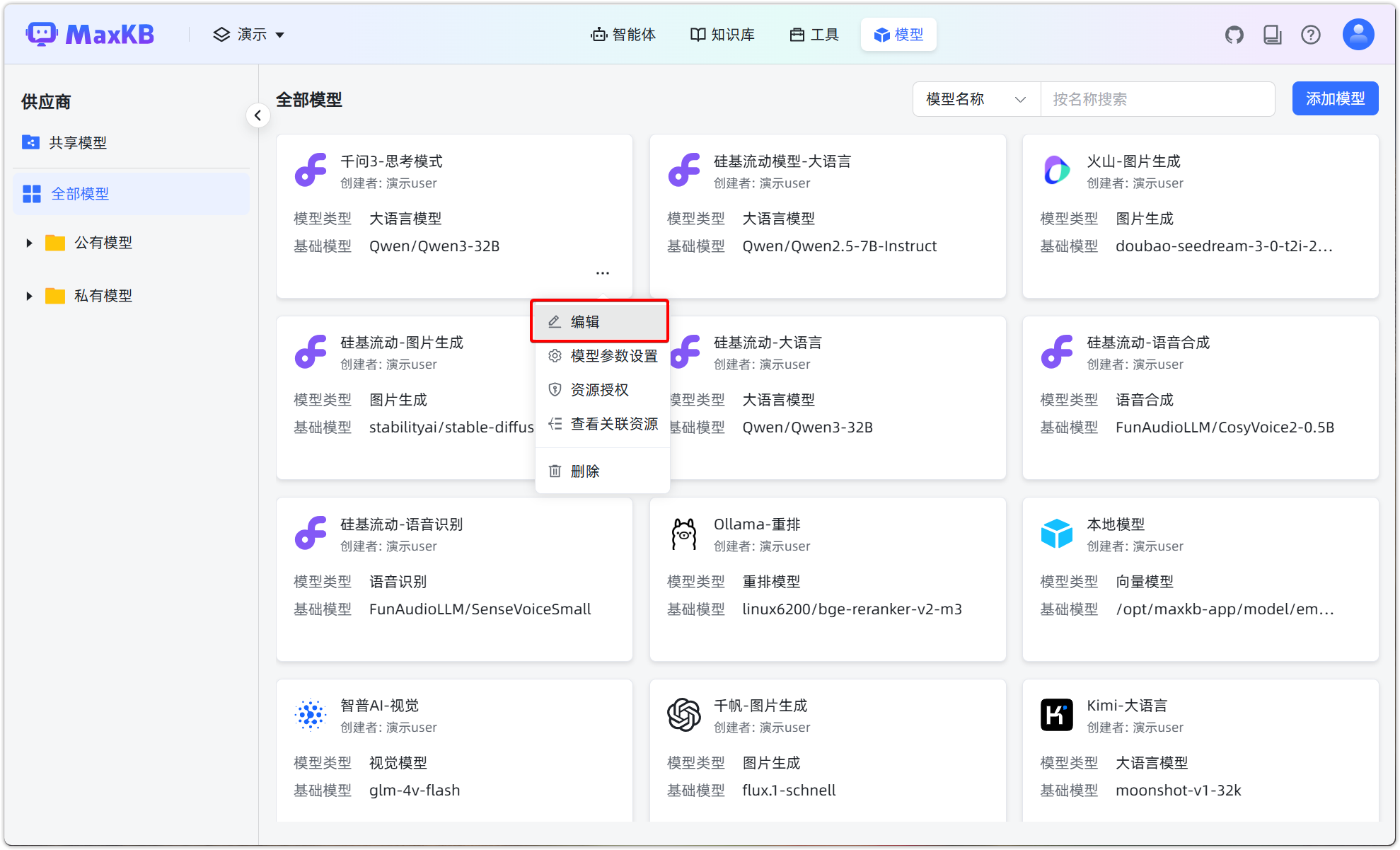Open the 模型名称 filter dropdown
This screenshot has width=1400, height=850.
pos(976,98)
